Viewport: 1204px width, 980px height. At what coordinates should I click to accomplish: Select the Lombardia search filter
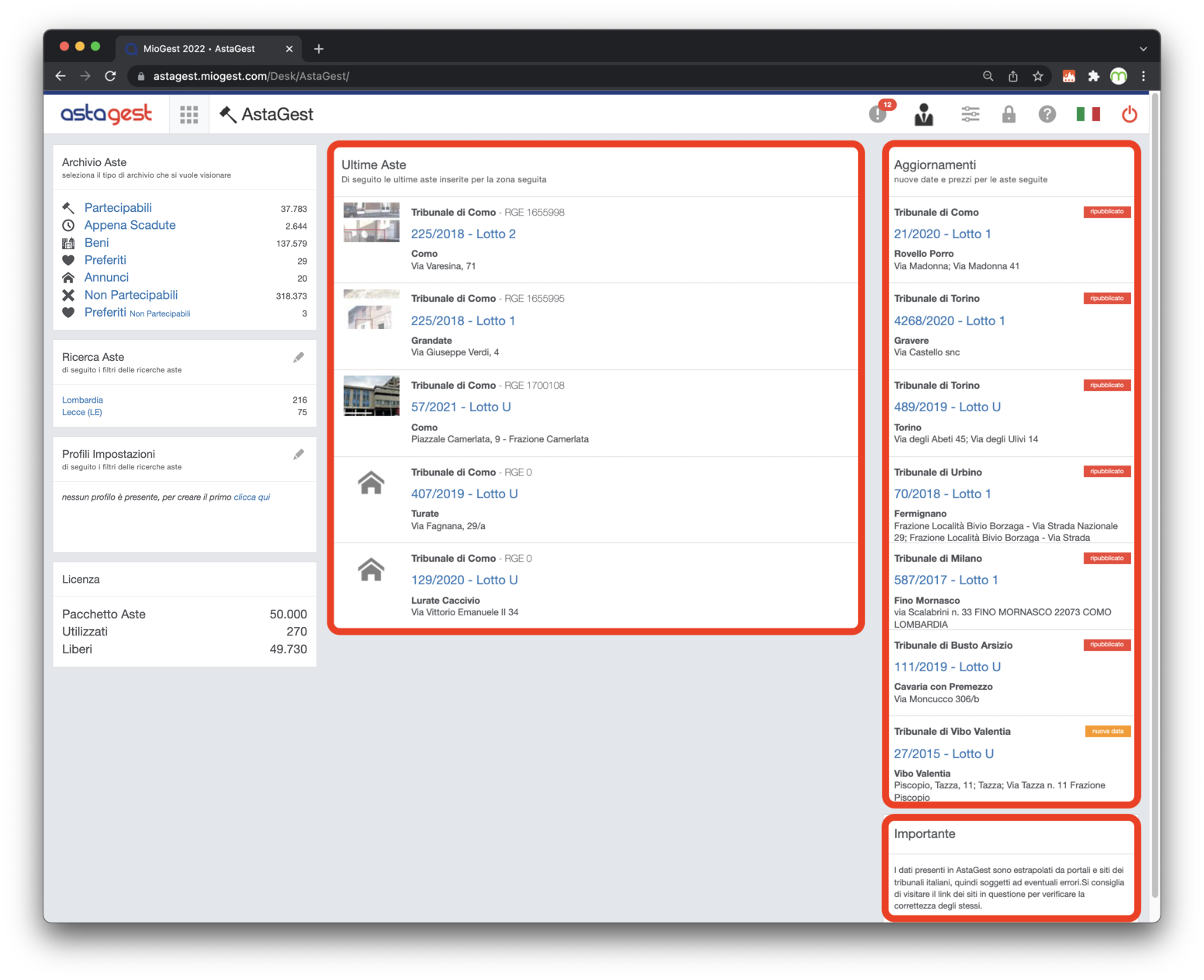coord(82,400)
